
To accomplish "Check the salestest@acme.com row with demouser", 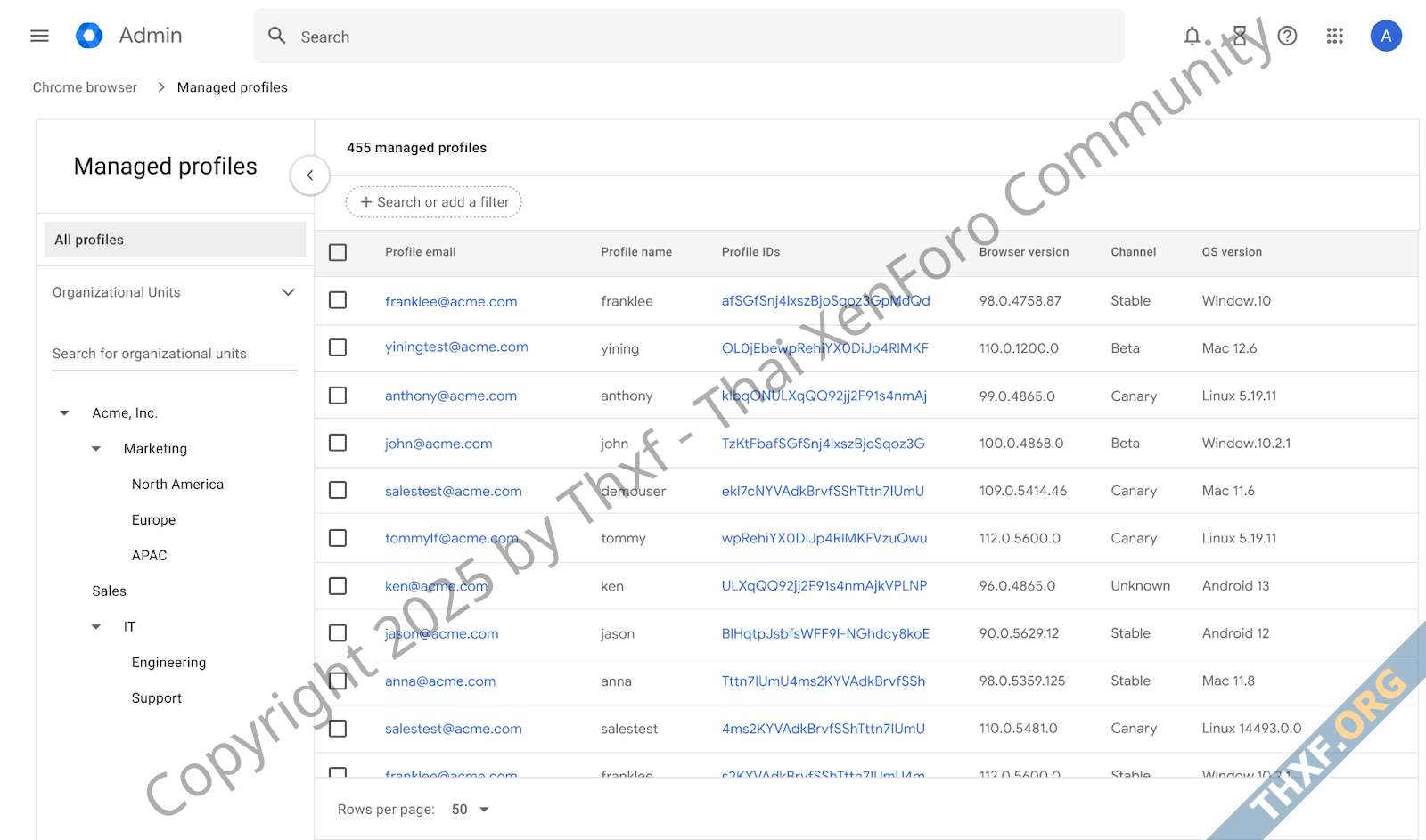I will tap(338, 491).
